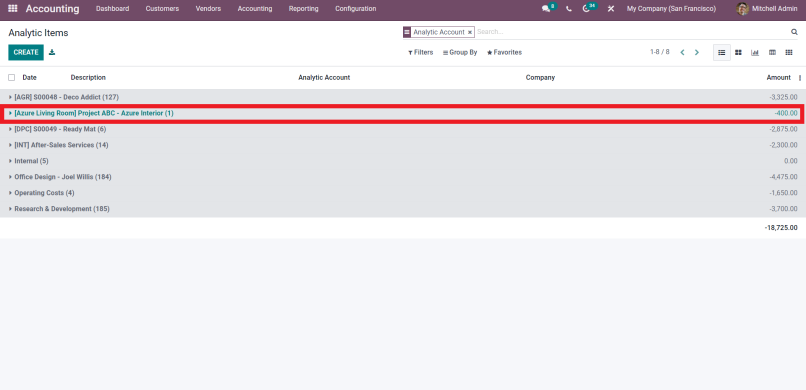This screenshot has height=390, width=806.
Task: Click the -2,875.00 amount value
Action: click(783, 129)
